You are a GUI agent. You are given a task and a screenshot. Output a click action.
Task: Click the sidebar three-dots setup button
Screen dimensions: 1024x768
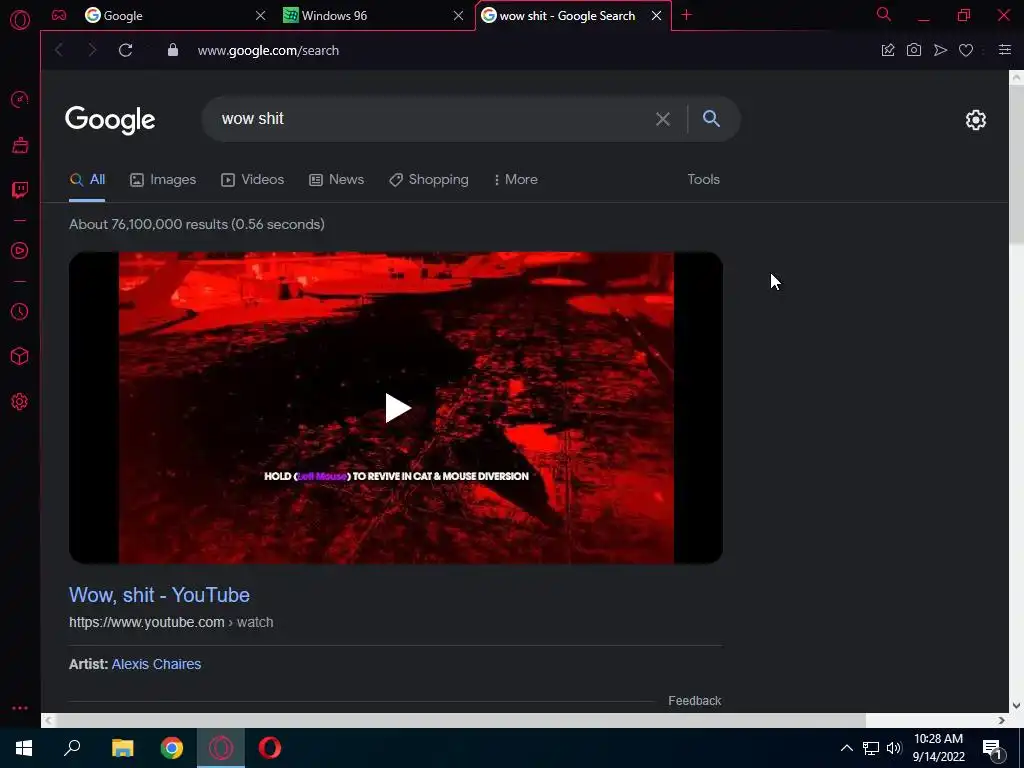click(x=20, y=708)
